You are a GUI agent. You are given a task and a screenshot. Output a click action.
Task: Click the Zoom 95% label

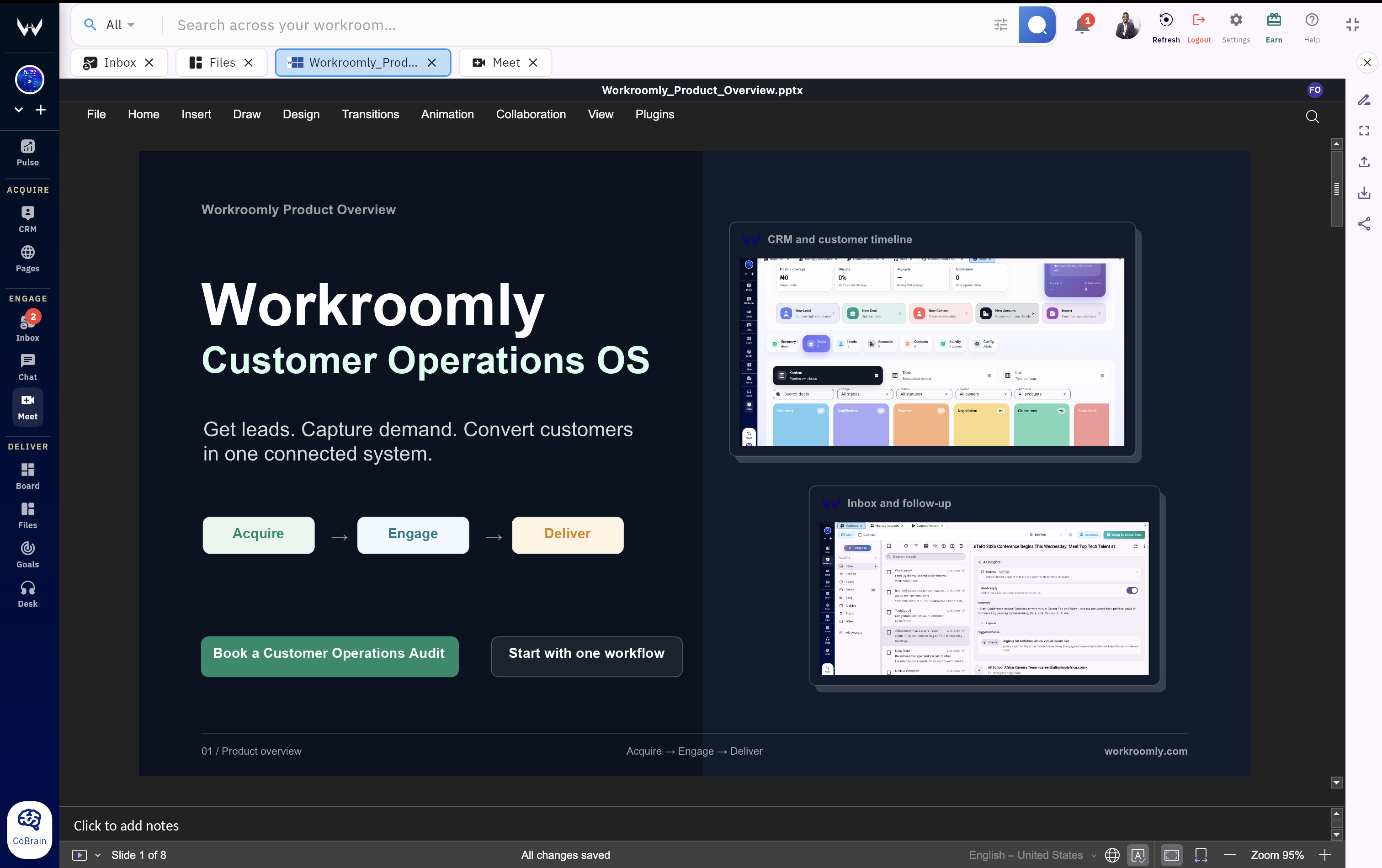[1277, 855]
